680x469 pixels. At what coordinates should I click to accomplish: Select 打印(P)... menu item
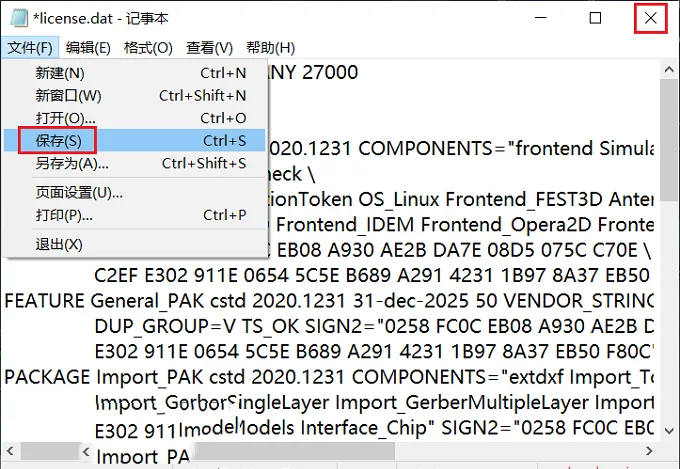[134, 215]
